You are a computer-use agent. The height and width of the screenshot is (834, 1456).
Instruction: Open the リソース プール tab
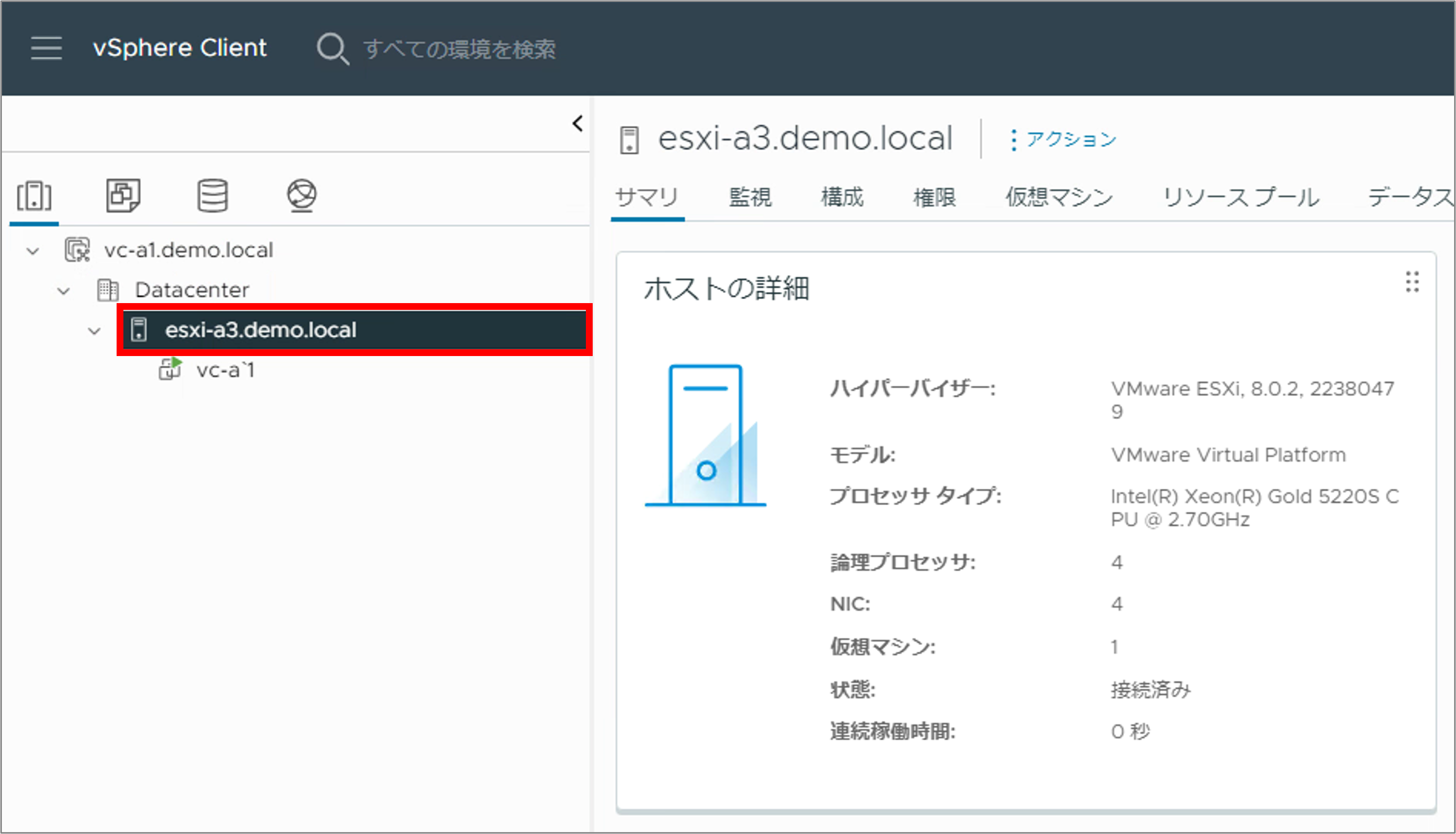(x=1241, y=198)
